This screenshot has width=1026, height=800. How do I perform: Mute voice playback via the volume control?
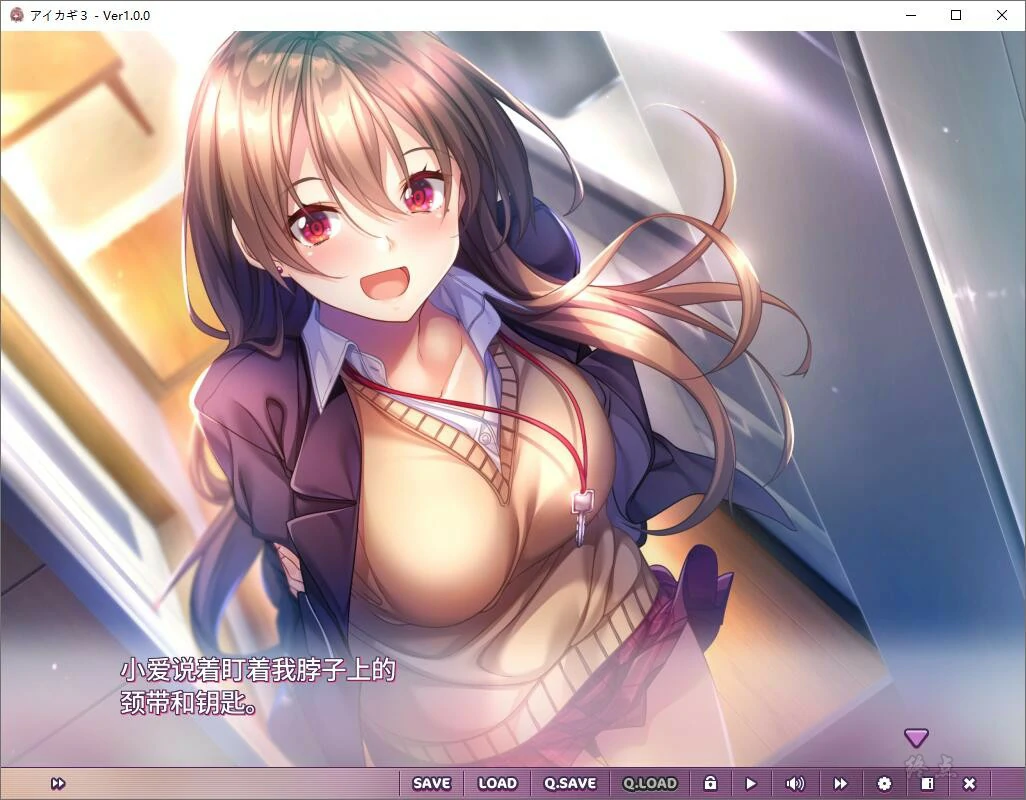795,783
